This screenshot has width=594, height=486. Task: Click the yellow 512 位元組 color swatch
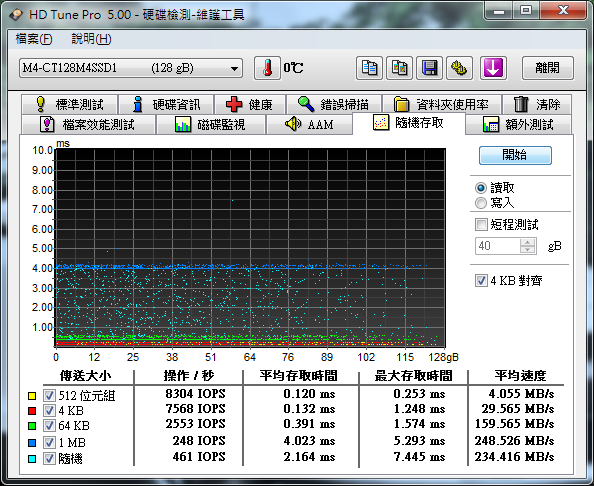[32, 396]
